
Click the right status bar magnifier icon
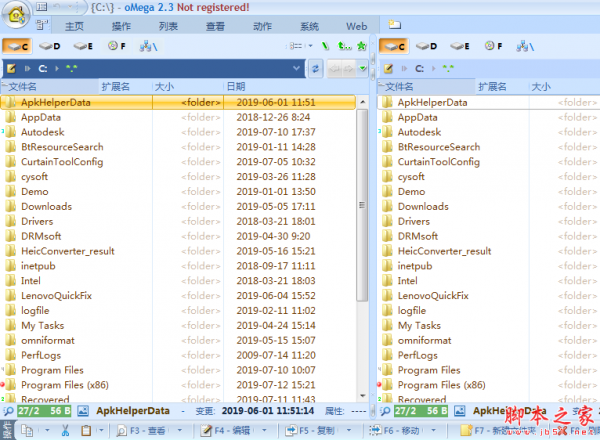click(385, 411)
